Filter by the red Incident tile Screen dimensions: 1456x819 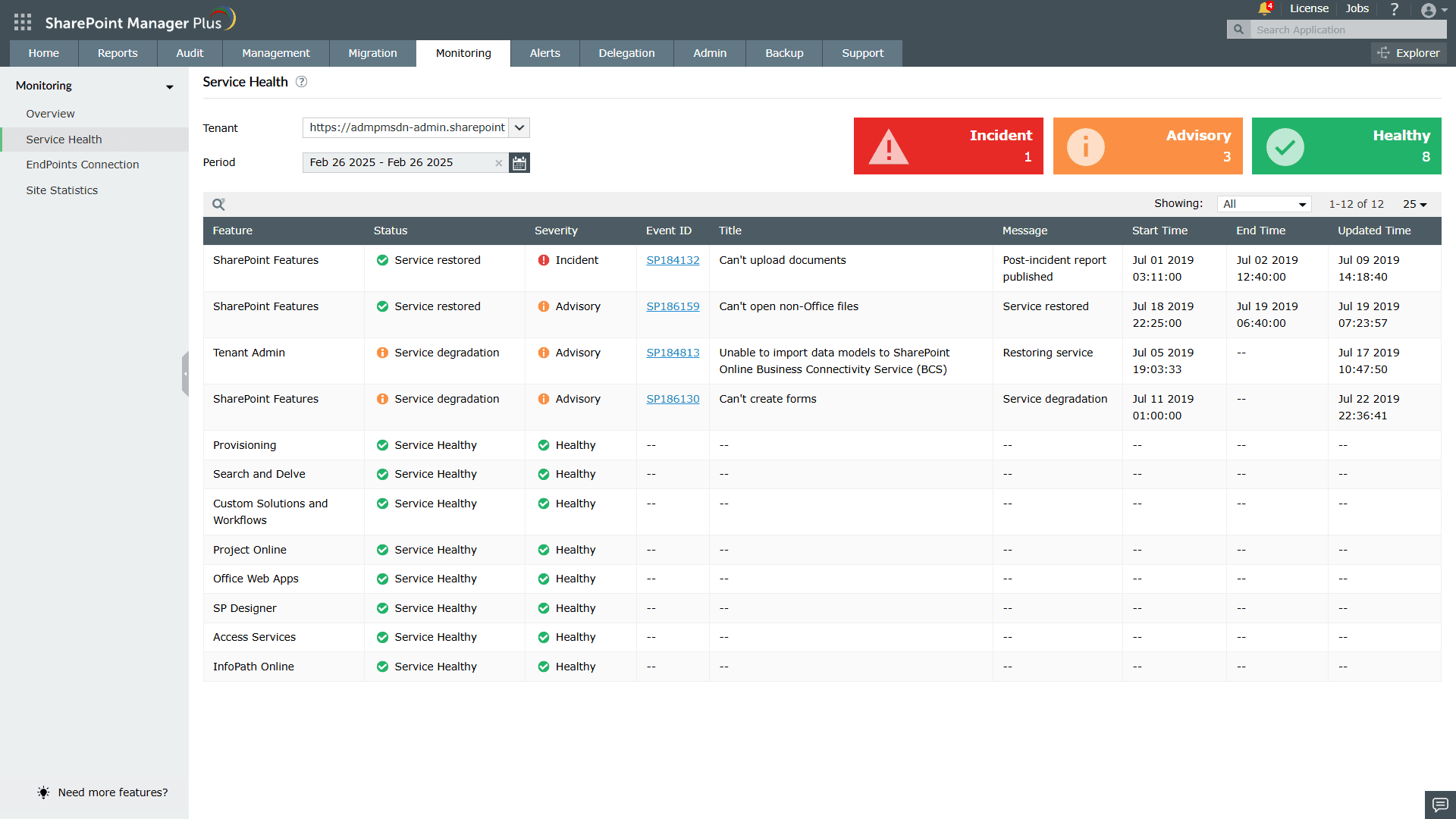948,146
